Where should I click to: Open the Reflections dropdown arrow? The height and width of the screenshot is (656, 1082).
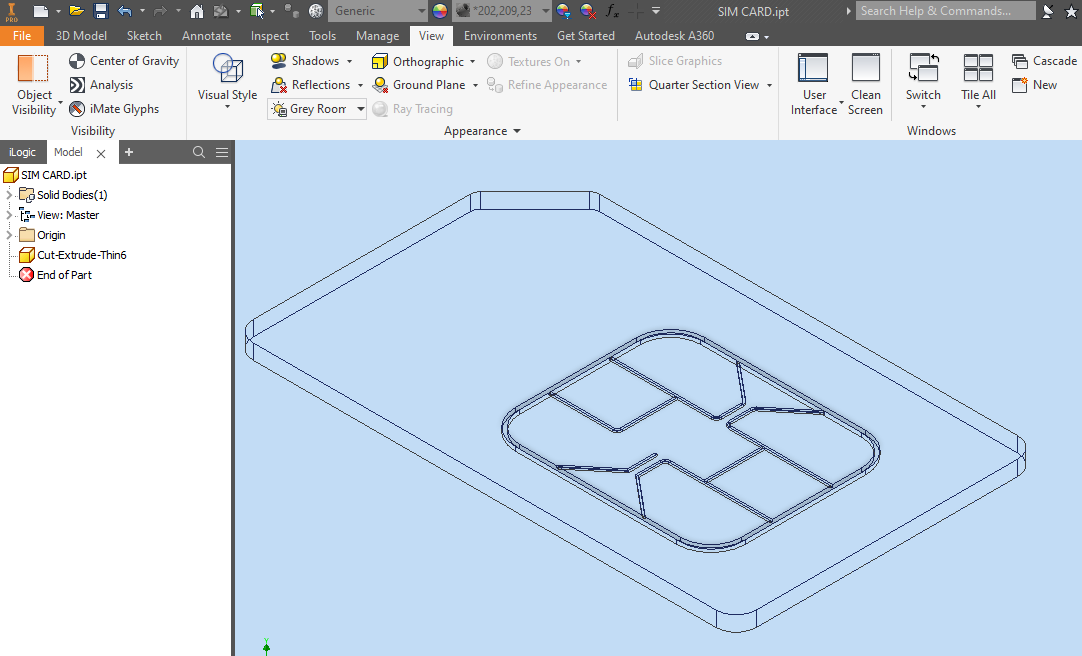(x=360, y=86)
